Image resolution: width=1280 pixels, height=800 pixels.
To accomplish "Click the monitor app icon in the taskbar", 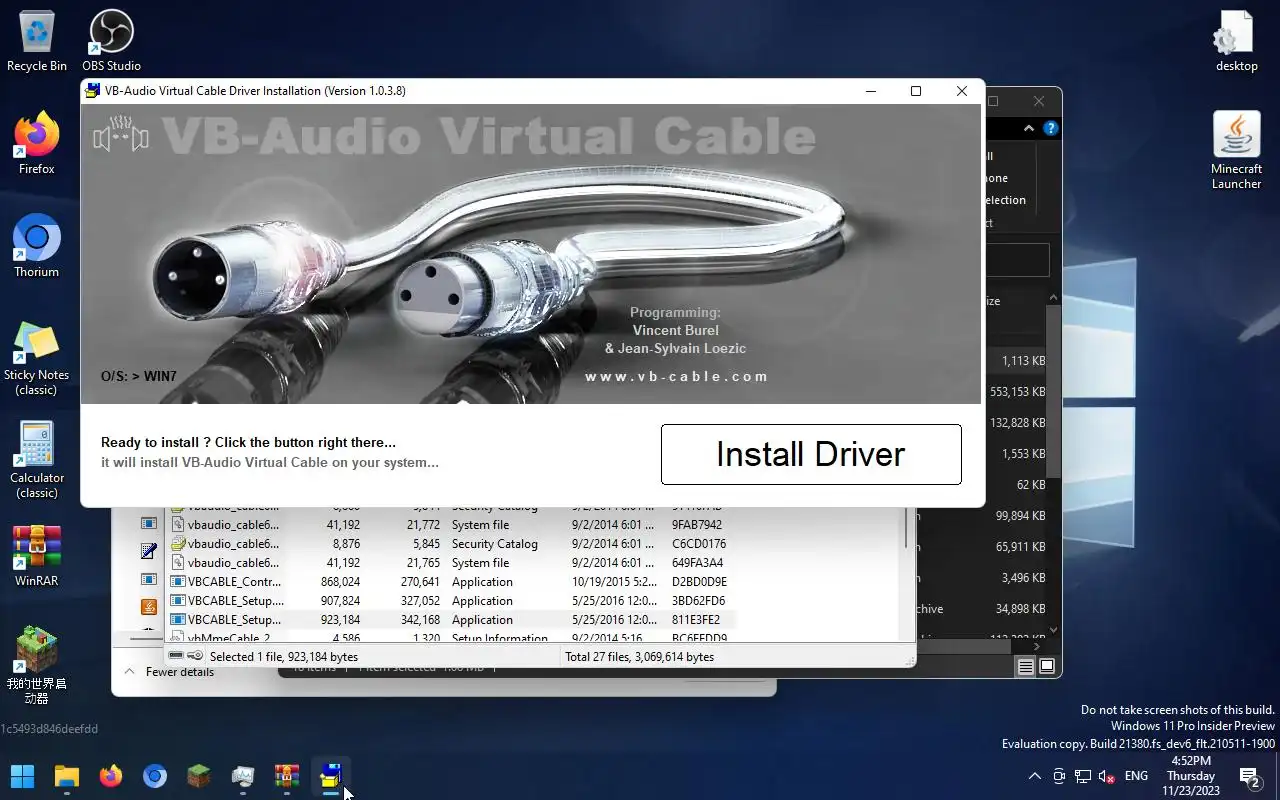I will (243, 776).
